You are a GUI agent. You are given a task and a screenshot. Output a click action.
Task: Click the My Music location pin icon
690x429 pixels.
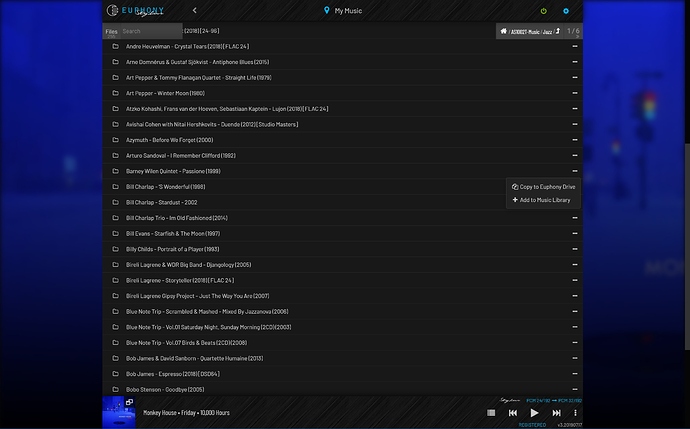click(x=327, y=10)
